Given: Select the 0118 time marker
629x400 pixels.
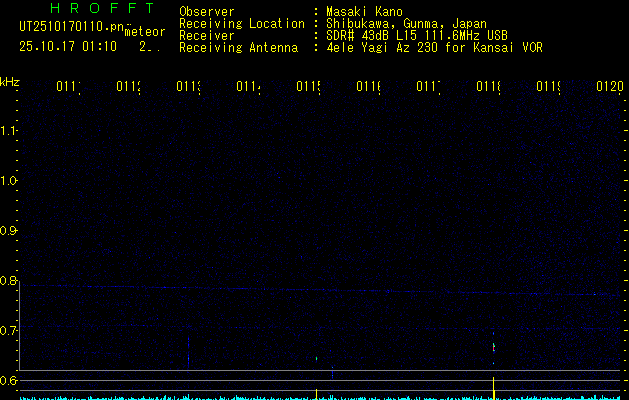Looking at the screenshot, I should [488, 88].
